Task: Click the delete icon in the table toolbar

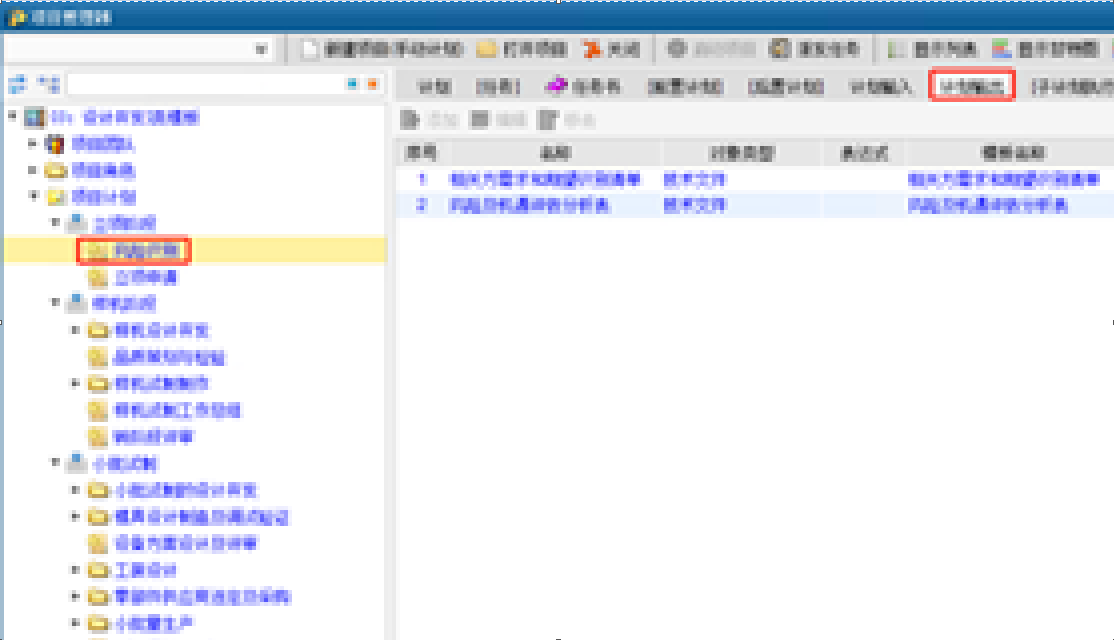Action: (x=548, y=119)
